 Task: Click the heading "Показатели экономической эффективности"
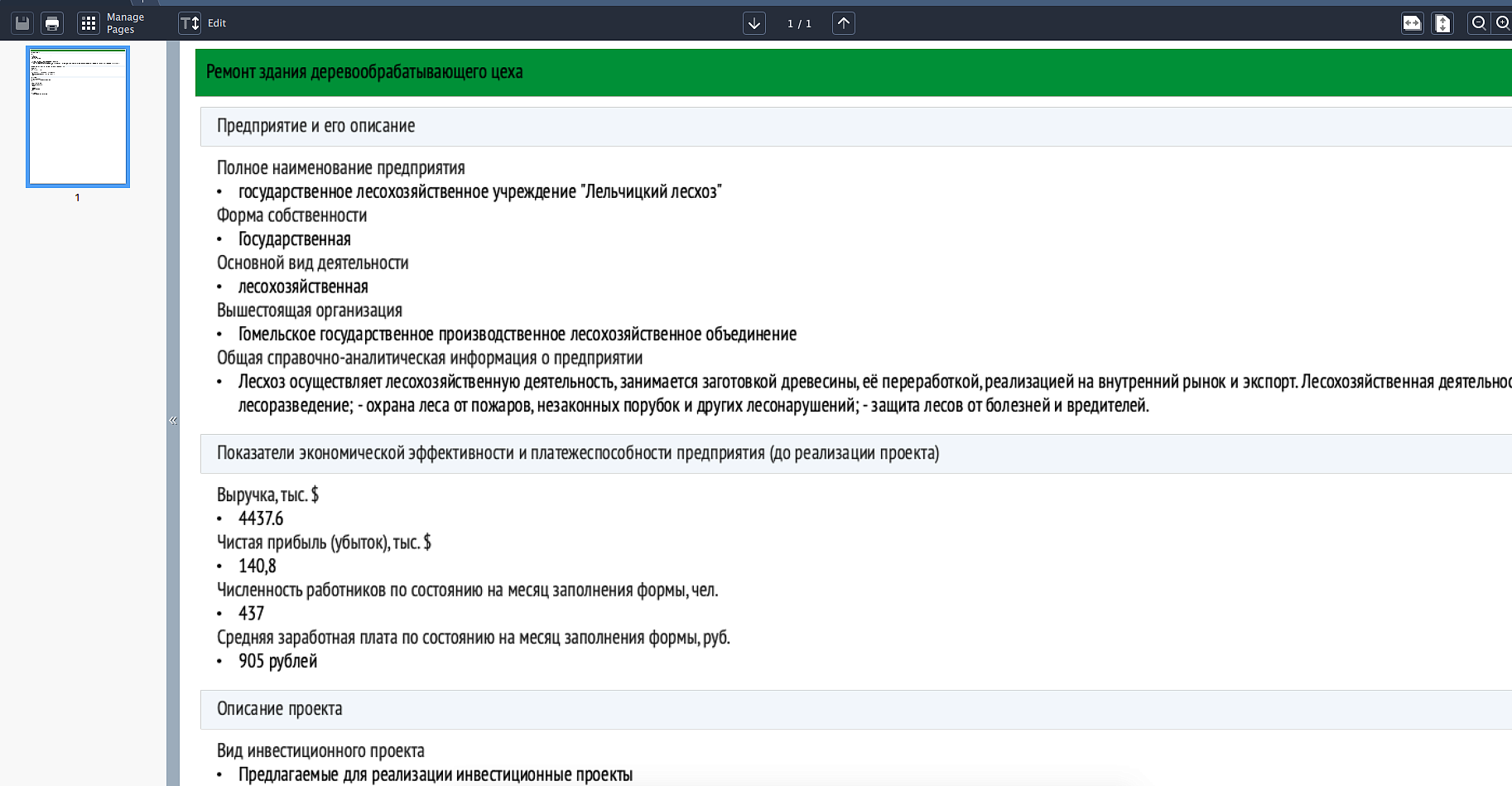pos(578,453)
